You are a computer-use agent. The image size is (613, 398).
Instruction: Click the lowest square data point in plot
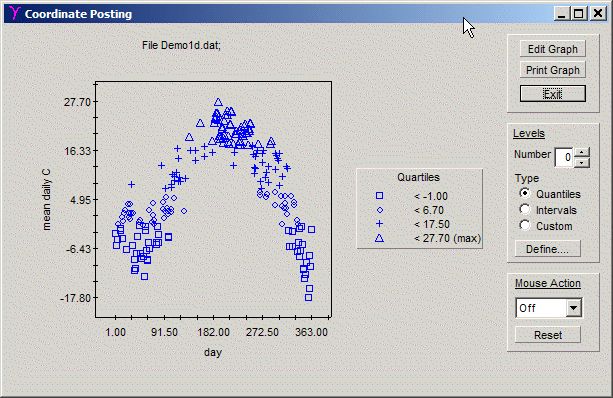[x=308, y=298]
